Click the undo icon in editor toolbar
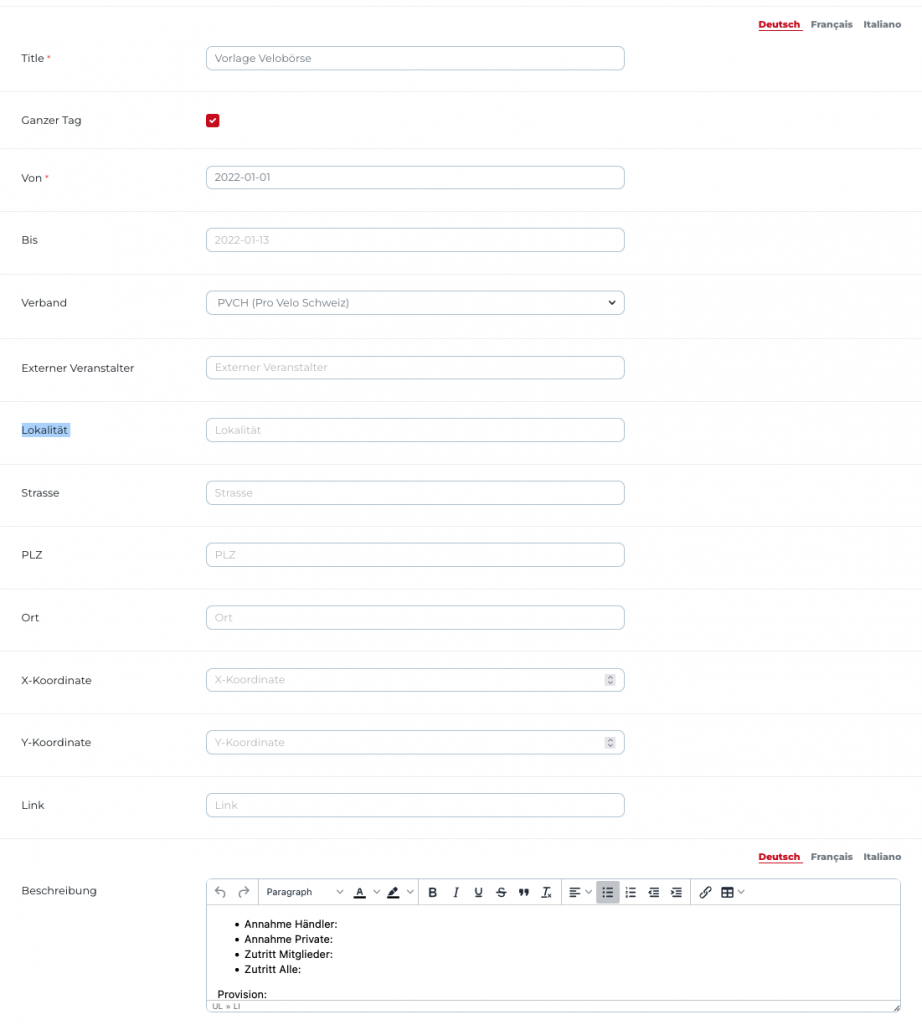This screenshot has height=1030, width=922. (x=221, y=892)
